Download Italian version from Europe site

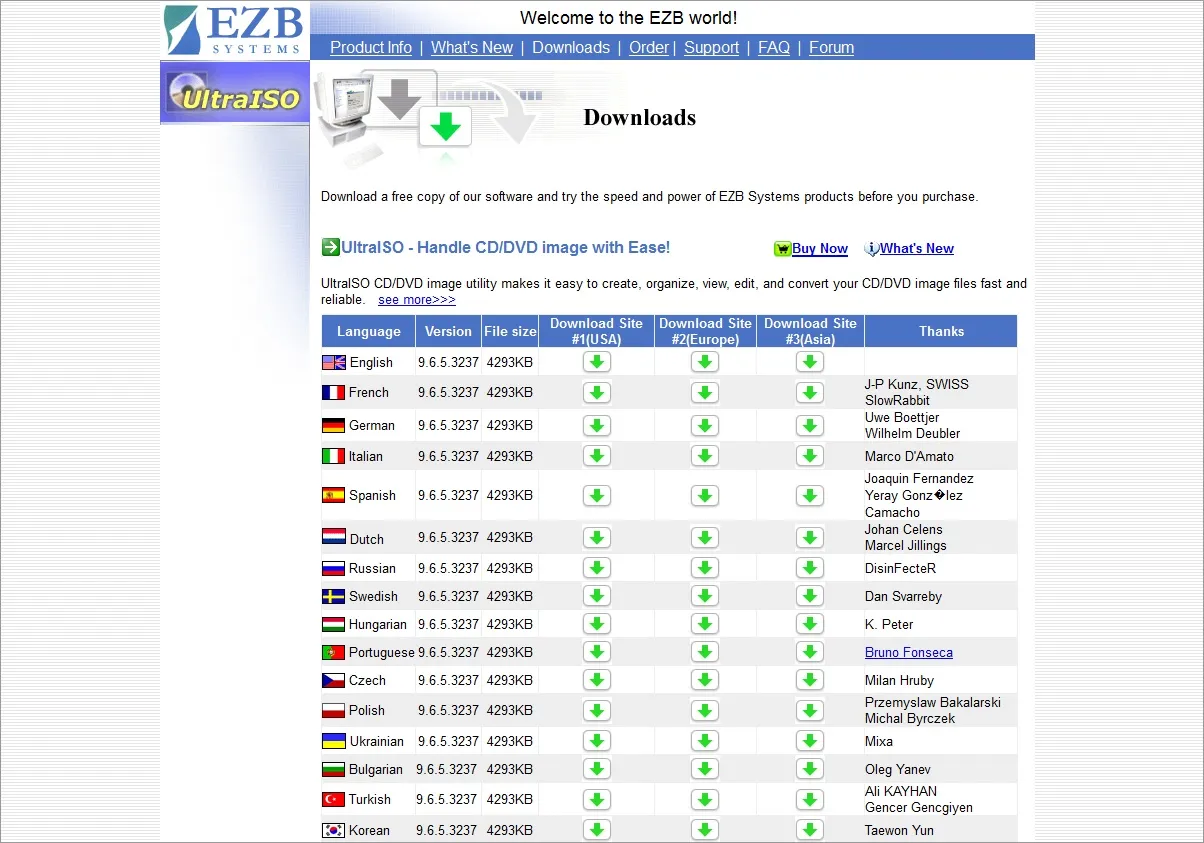point(705,456)
